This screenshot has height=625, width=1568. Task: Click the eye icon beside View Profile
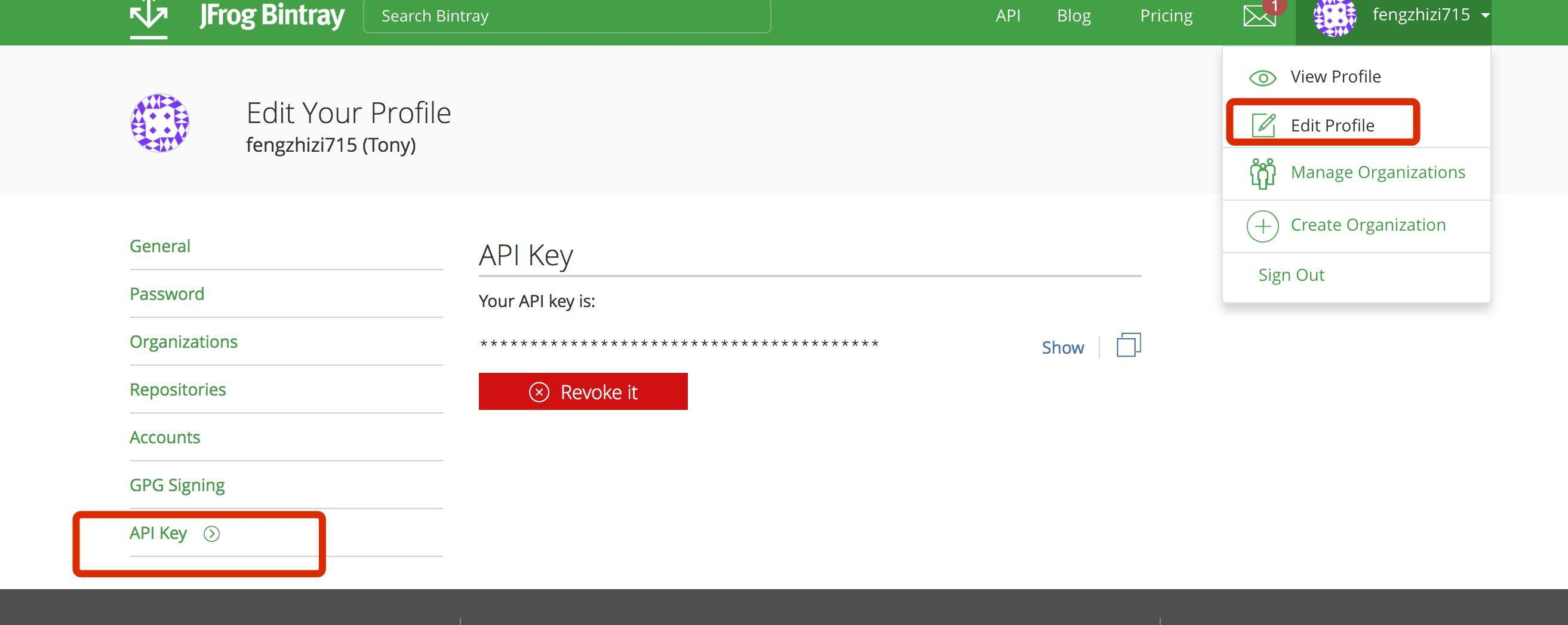tap(1262, 78)
